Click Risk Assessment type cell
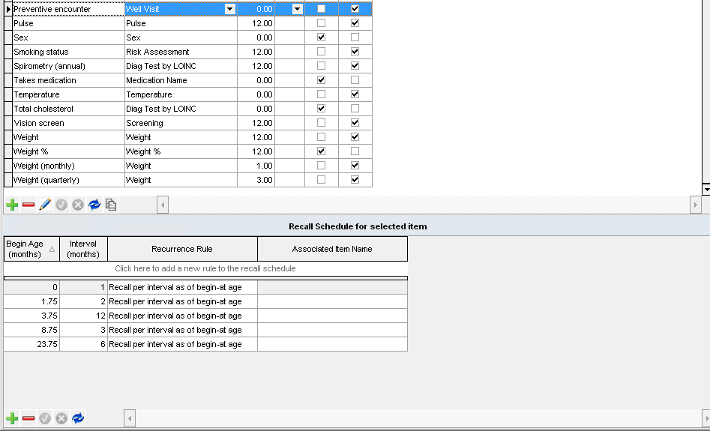Screen dimensions: 710x431 pyautogui.click(x=181, y=52)
